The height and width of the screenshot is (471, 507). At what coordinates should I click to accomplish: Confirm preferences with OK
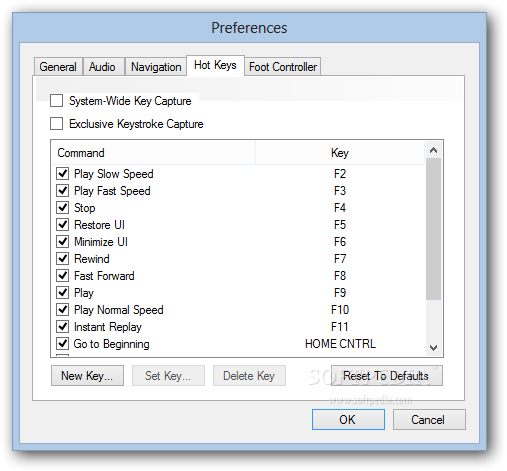[x=348, y=420]
